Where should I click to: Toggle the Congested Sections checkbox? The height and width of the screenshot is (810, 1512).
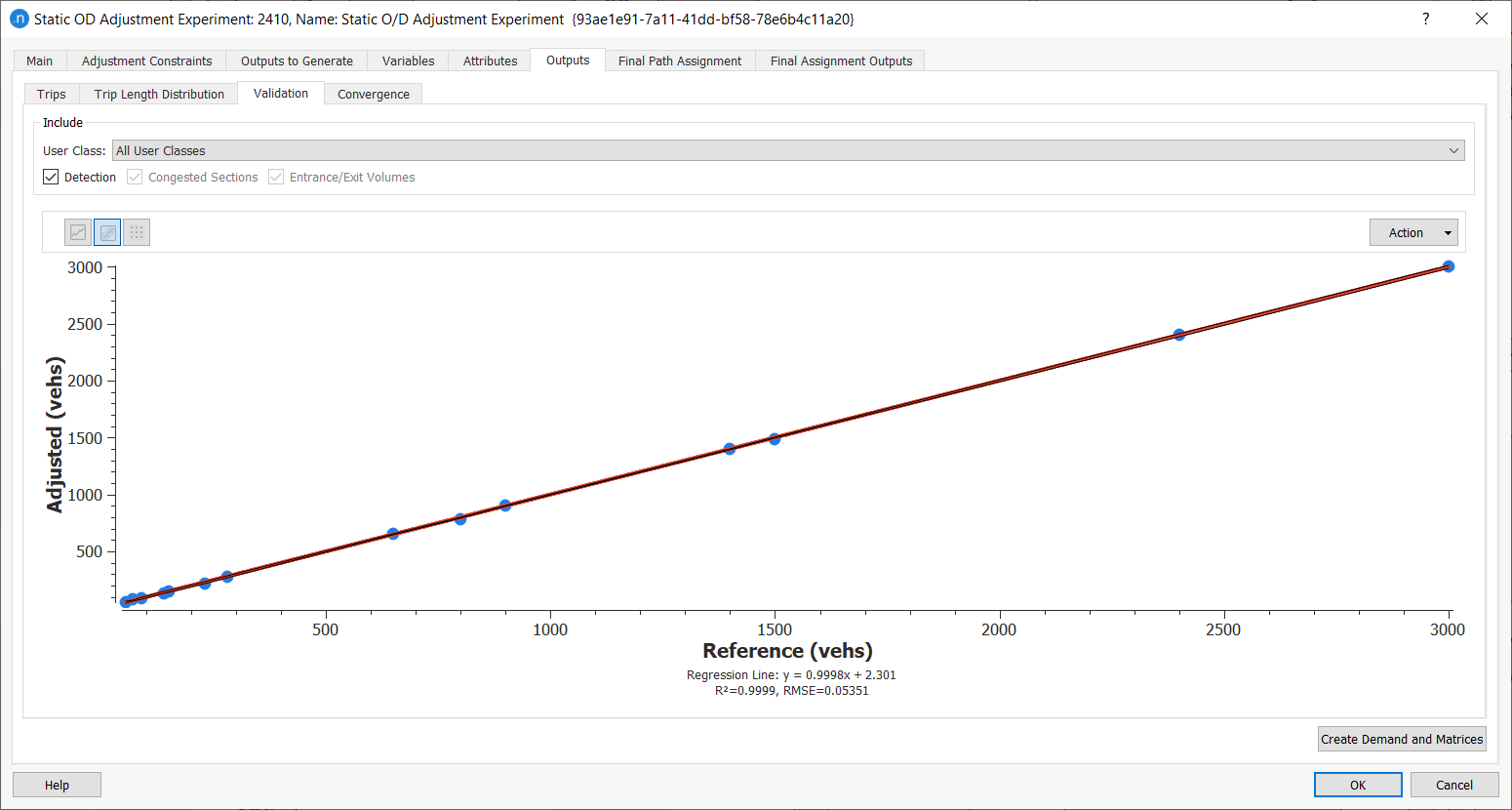pyautogui.click(x=136, y=178)
